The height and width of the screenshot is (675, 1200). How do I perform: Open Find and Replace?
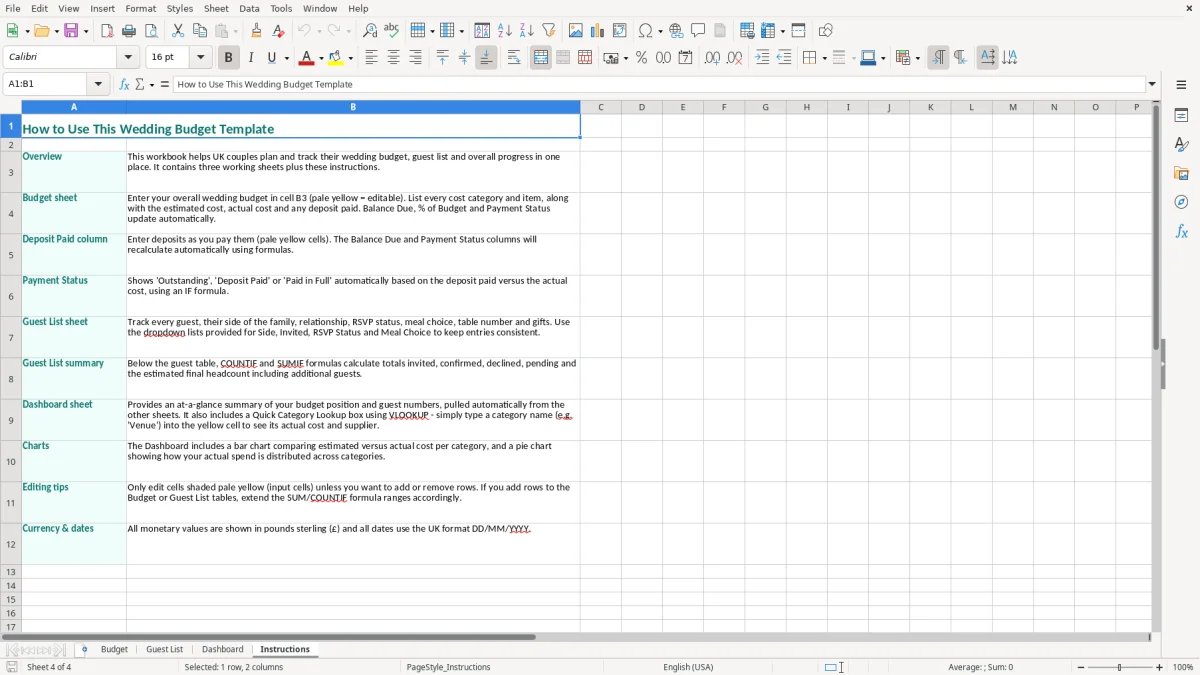point(370,31)
